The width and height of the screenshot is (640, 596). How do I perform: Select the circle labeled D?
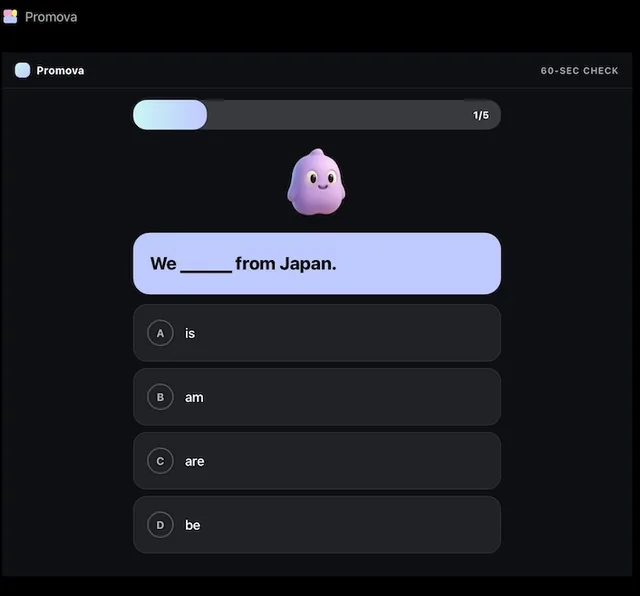pos(160,525)
